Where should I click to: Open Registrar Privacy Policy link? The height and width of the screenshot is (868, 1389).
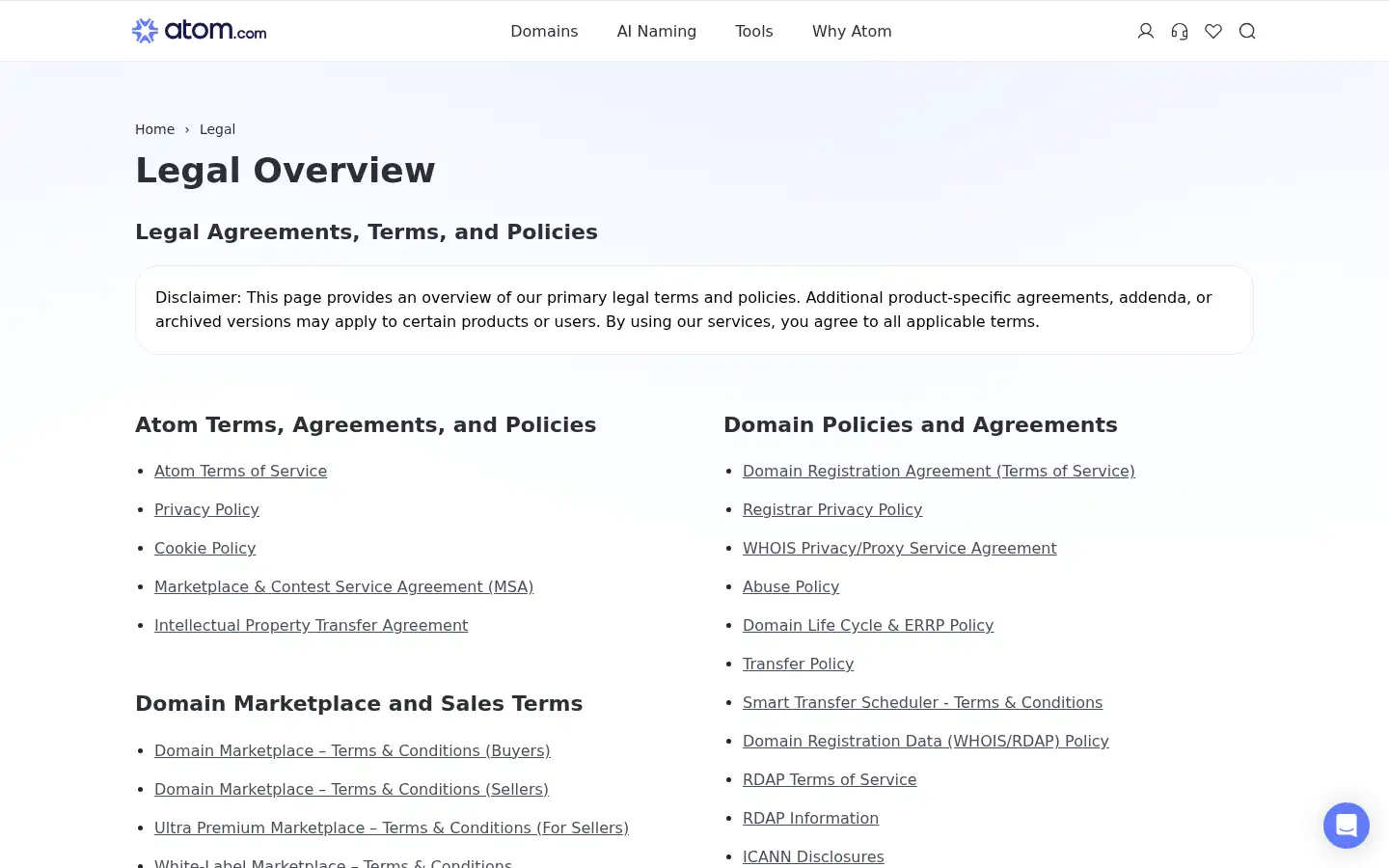(832, 509)
